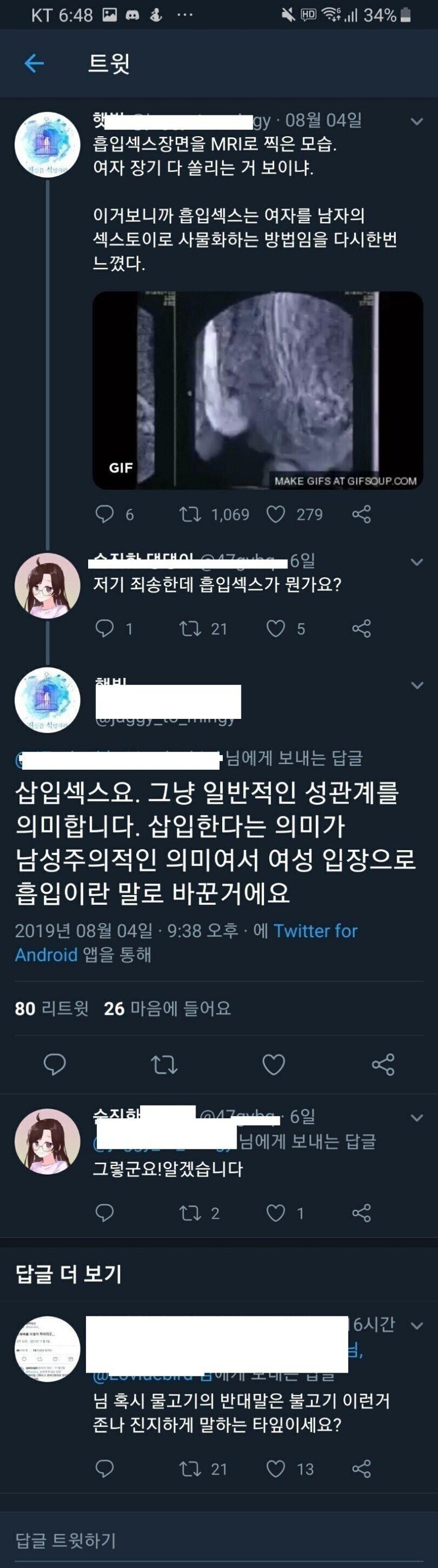
Task: Retweet the main tweet using large retweet icon
Action: [164, 1065]
